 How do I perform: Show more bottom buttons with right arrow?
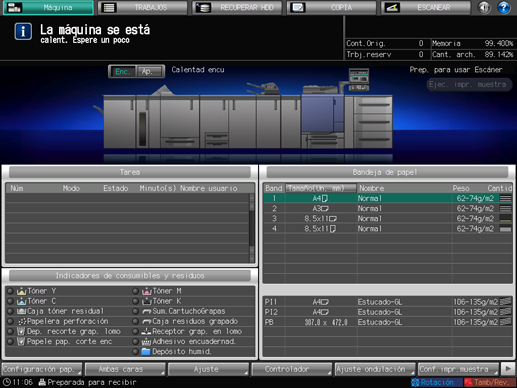508,369
